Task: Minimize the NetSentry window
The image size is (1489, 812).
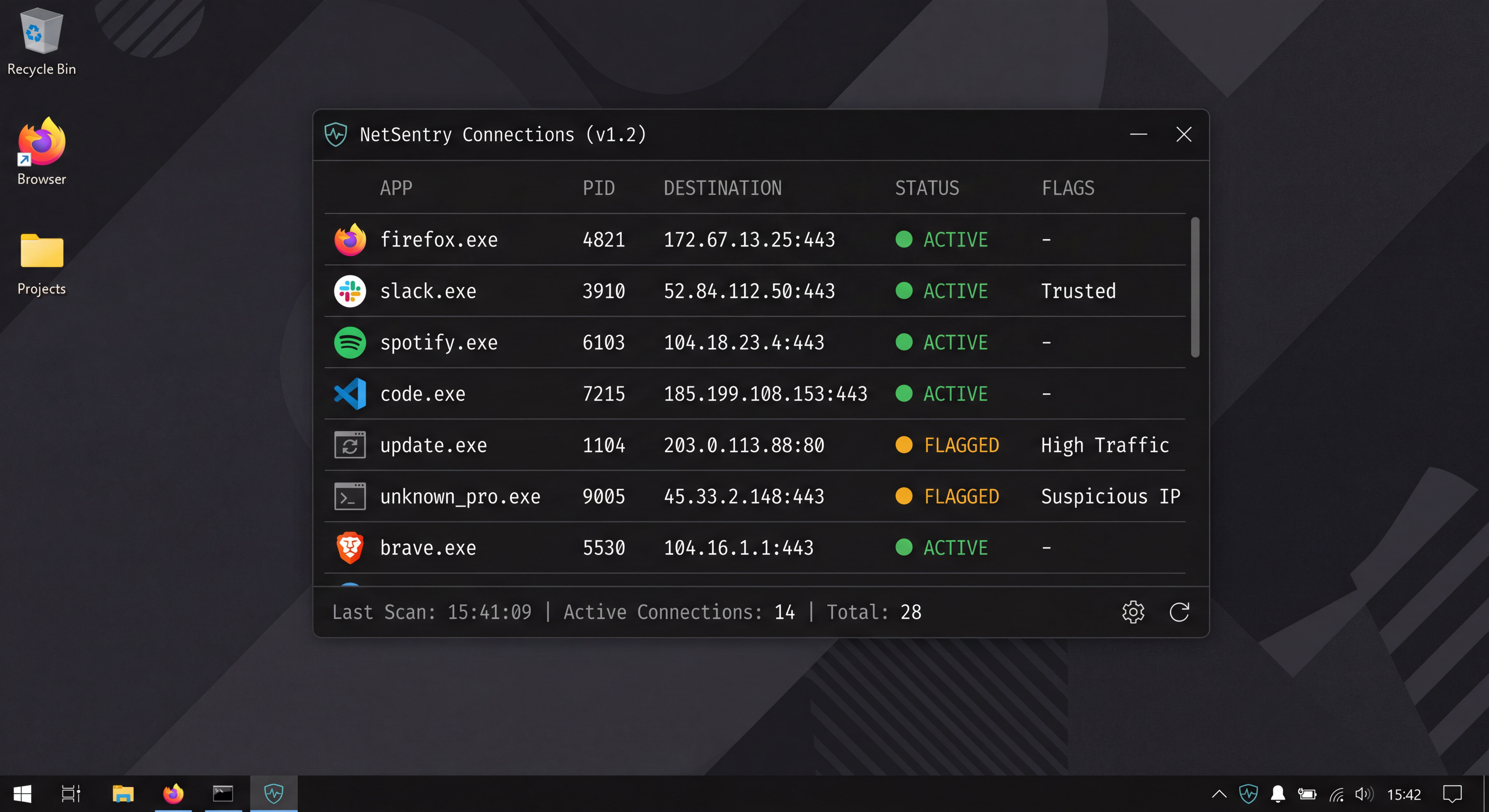Action: point(1138,135)
